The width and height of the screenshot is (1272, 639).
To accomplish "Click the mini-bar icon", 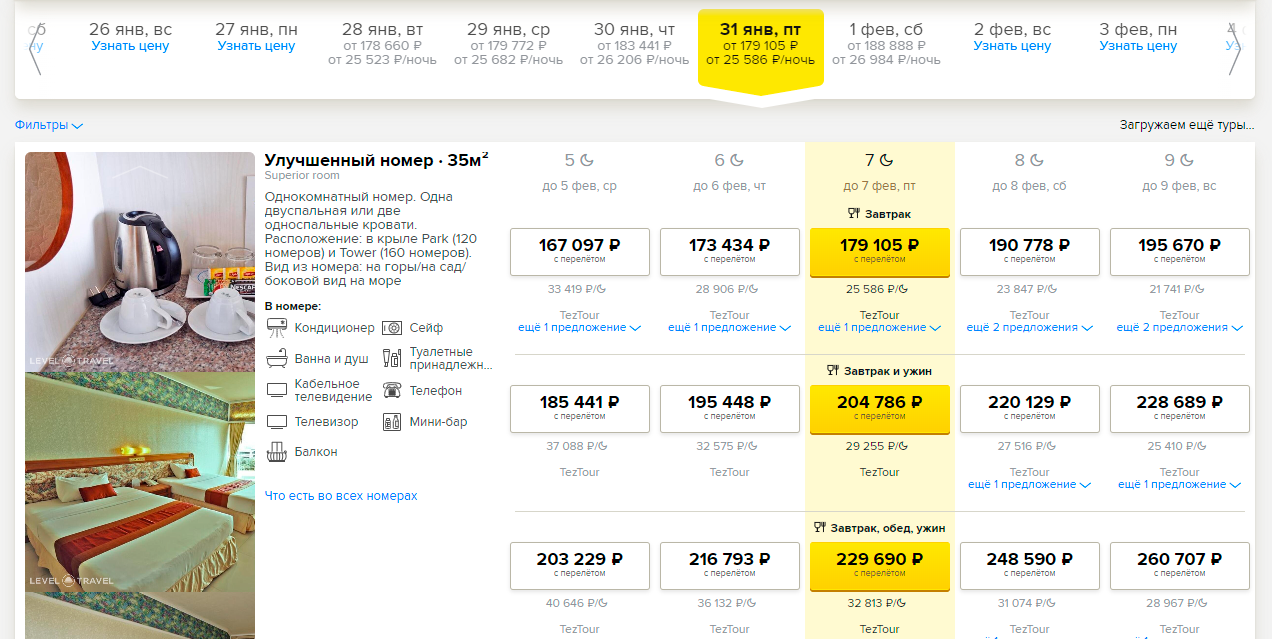I will point(392,422).
